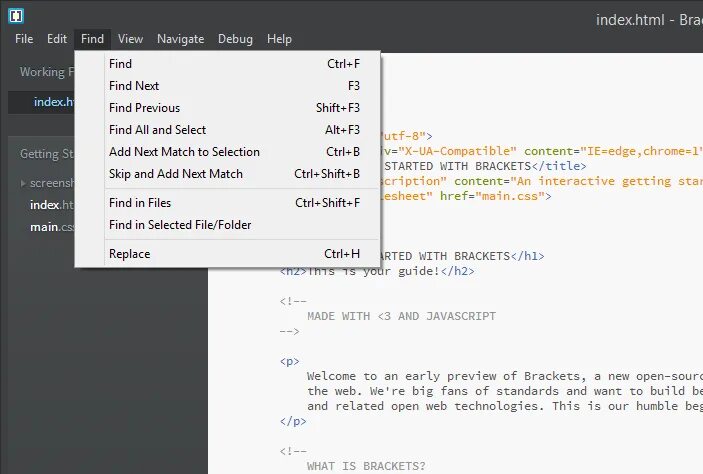Choose Skip and Add Next Match
703x474 pixels.
pyautogui.click(x=228, y=174)
